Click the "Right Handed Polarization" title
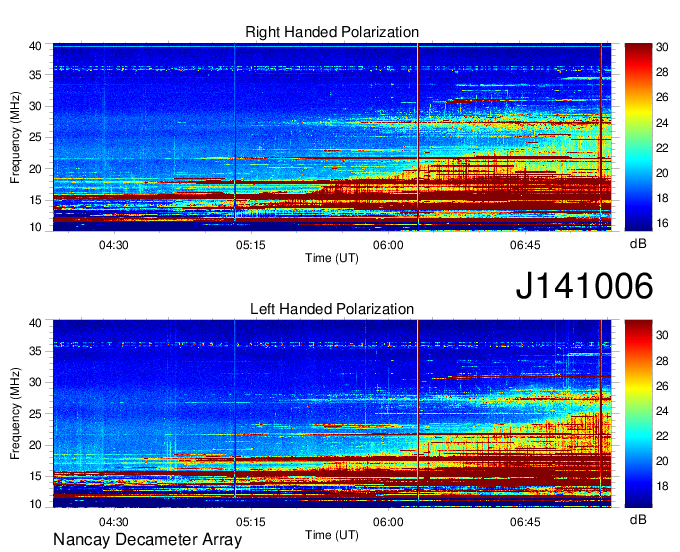 [332, 32]
